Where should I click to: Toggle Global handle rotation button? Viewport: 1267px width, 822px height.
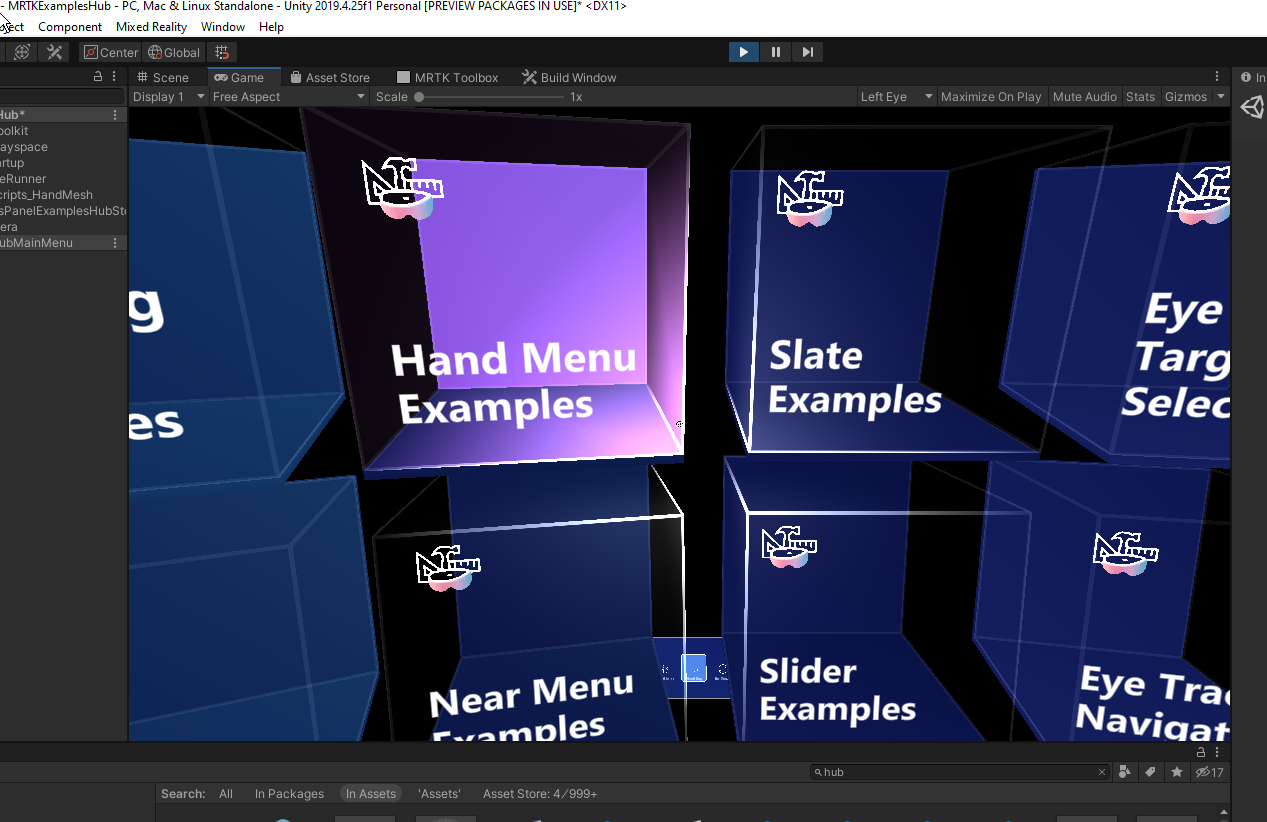pyautogui.click(x=174, y=52)
